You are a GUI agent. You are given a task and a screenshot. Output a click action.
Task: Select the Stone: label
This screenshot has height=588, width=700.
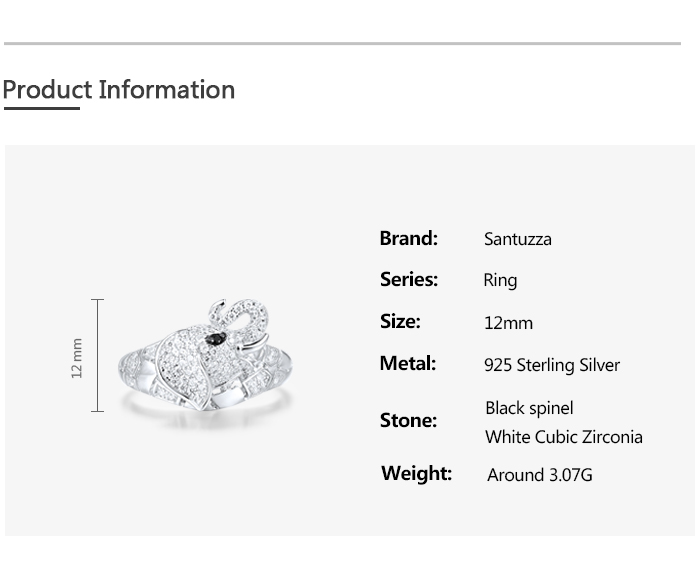408,420
